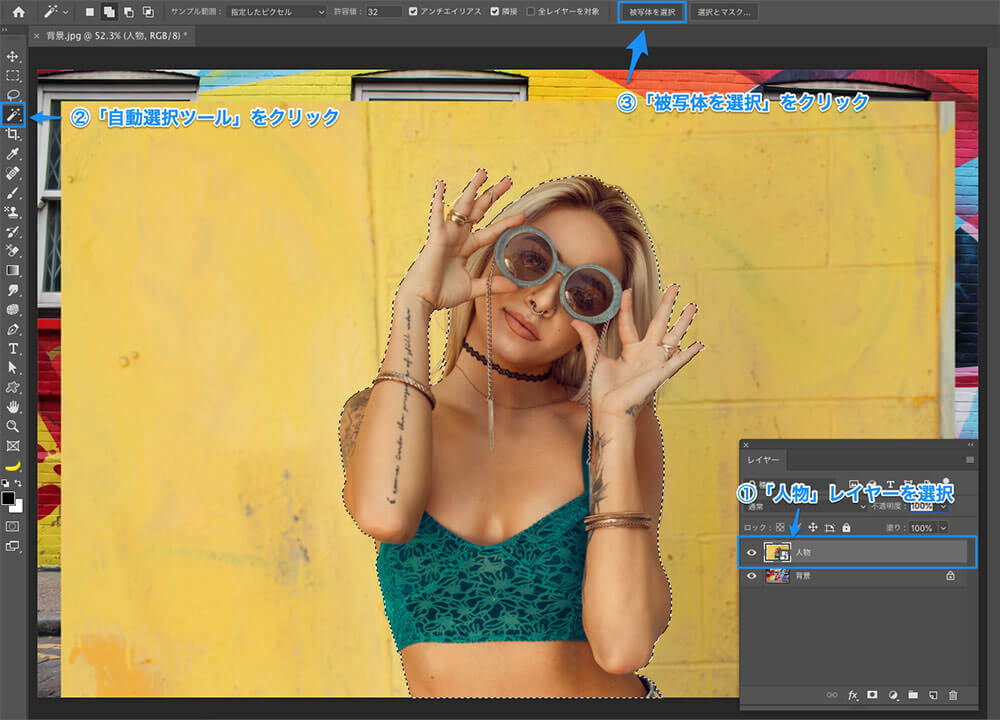Open the tool preset picker arrow

pyautogui.click(x=65, y=11)
